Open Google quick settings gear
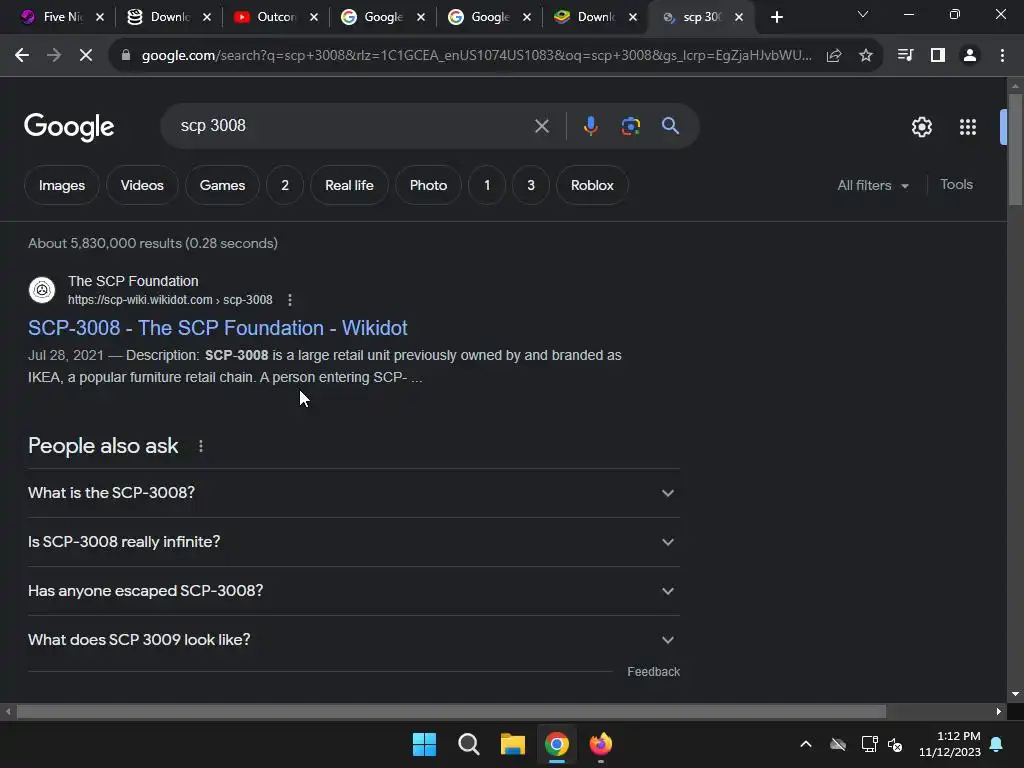Viewport: 1024px width, 768px height. (921, 127)
